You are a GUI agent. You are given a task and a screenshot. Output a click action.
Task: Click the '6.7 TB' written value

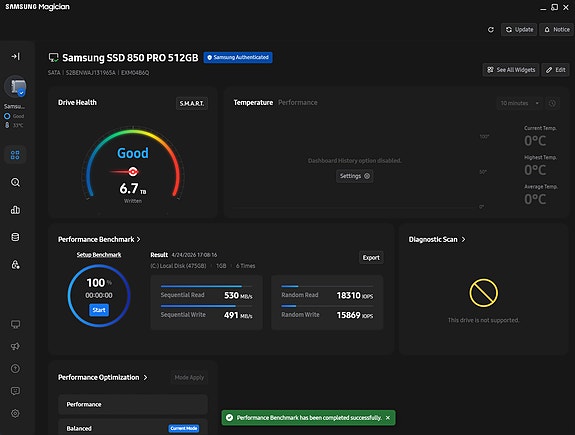click(133, 189)
